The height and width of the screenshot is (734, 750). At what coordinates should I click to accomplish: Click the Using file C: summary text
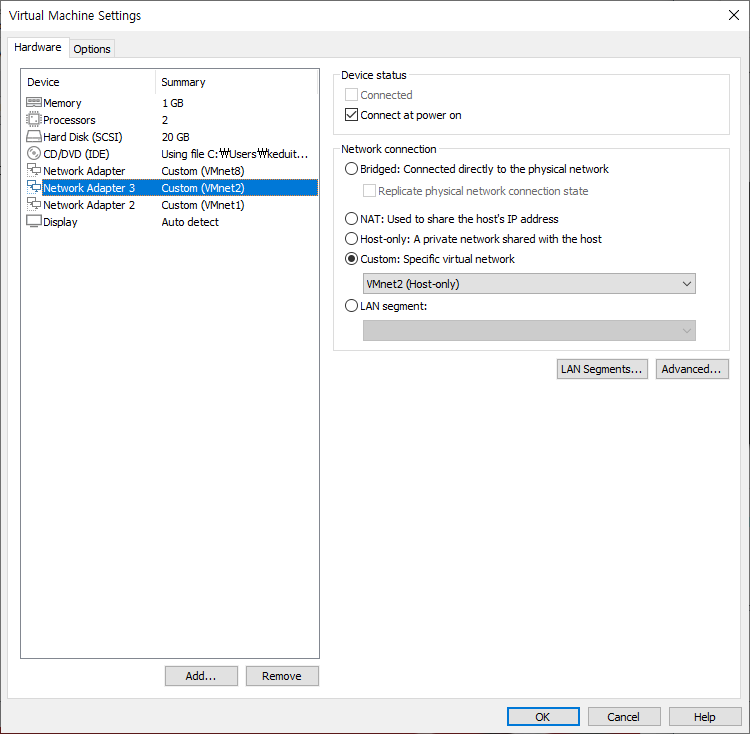click(234, 154)
